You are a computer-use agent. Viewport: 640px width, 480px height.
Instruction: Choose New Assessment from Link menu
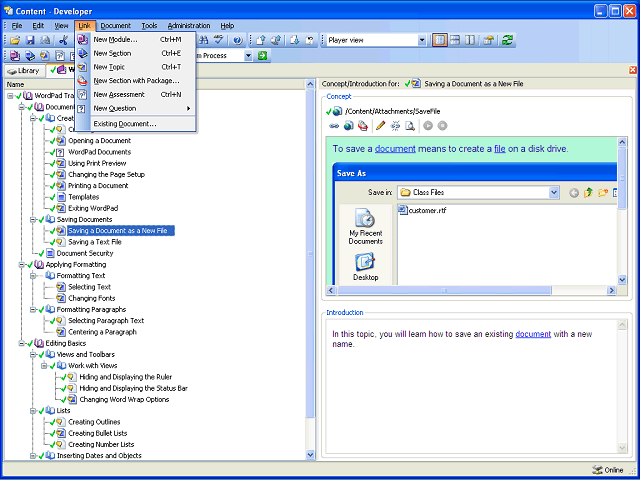tap(136, 95)
